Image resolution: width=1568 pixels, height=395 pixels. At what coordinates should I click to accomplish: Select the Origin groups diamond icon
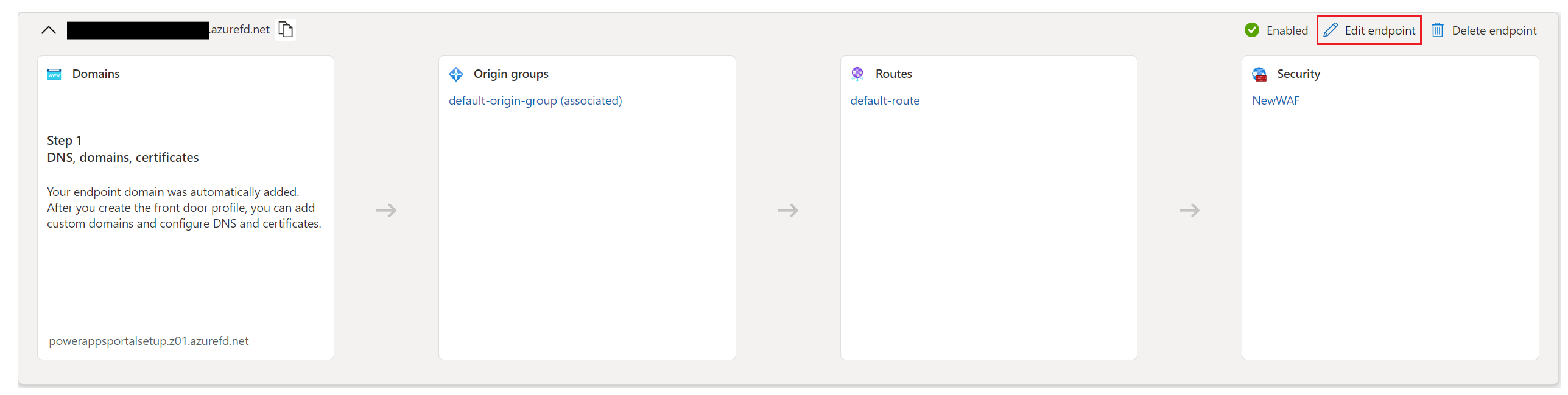pyautogui.click(x=455, y=74)
